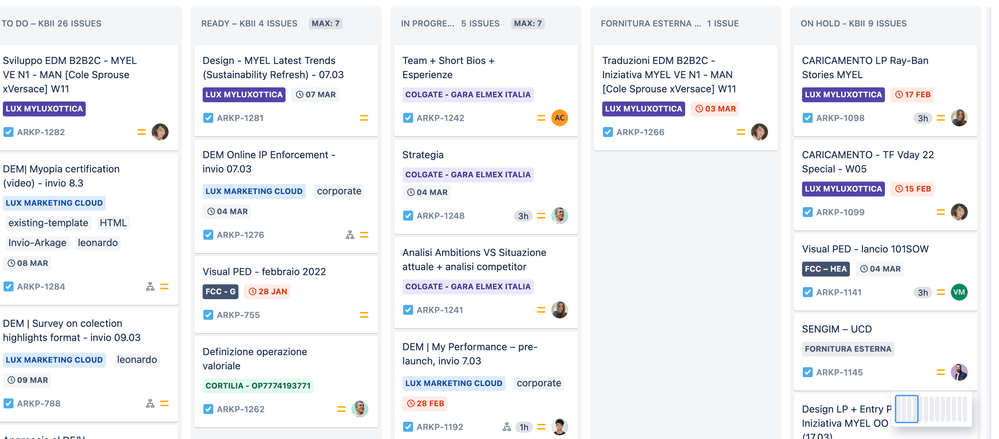Click 'Definizione operazione valoriale' card title
Viewport: 999px width, 439px height.
click(x=255, y=359)
